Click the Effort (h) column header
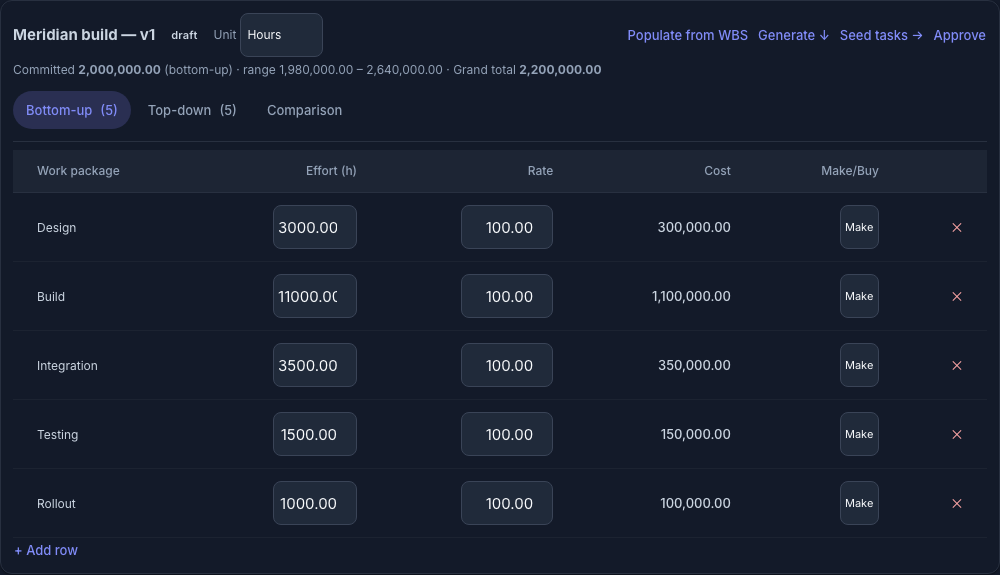Screen dimensions: 1000x575 (x=331, y=171)
